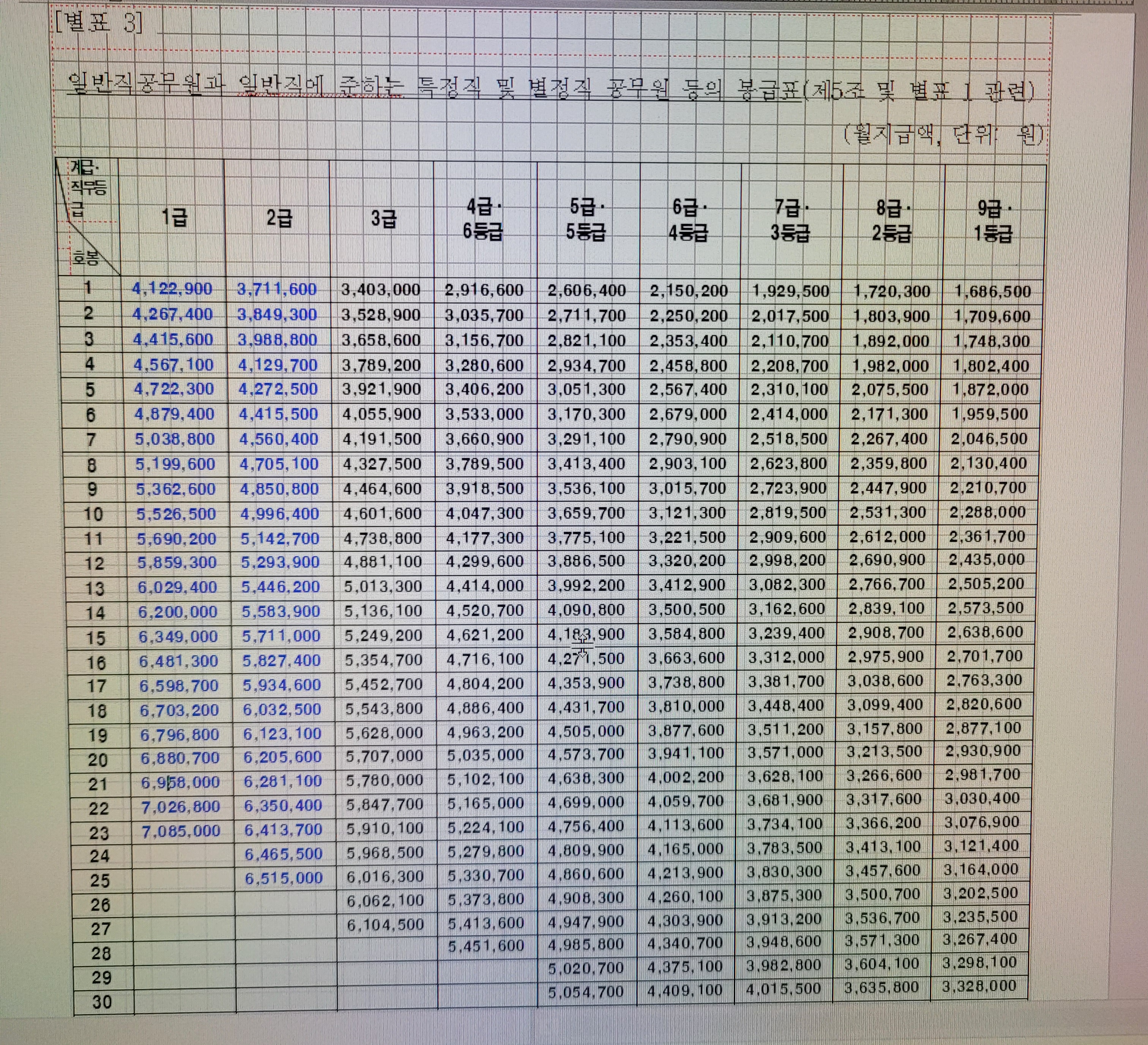Select the cell with 1,686,500

(x=992, y=292)
